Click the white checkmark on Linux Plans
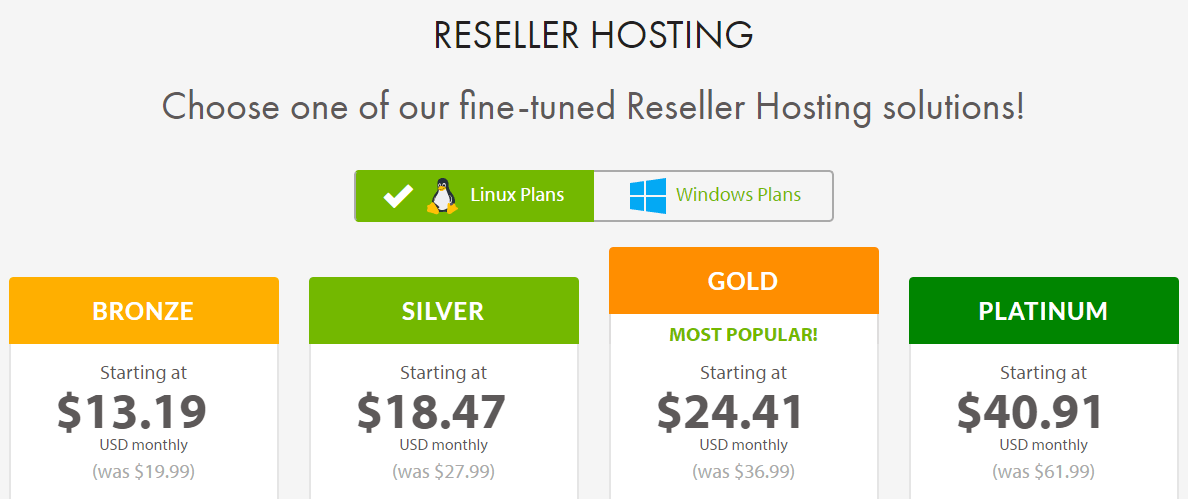 (398, 196)
